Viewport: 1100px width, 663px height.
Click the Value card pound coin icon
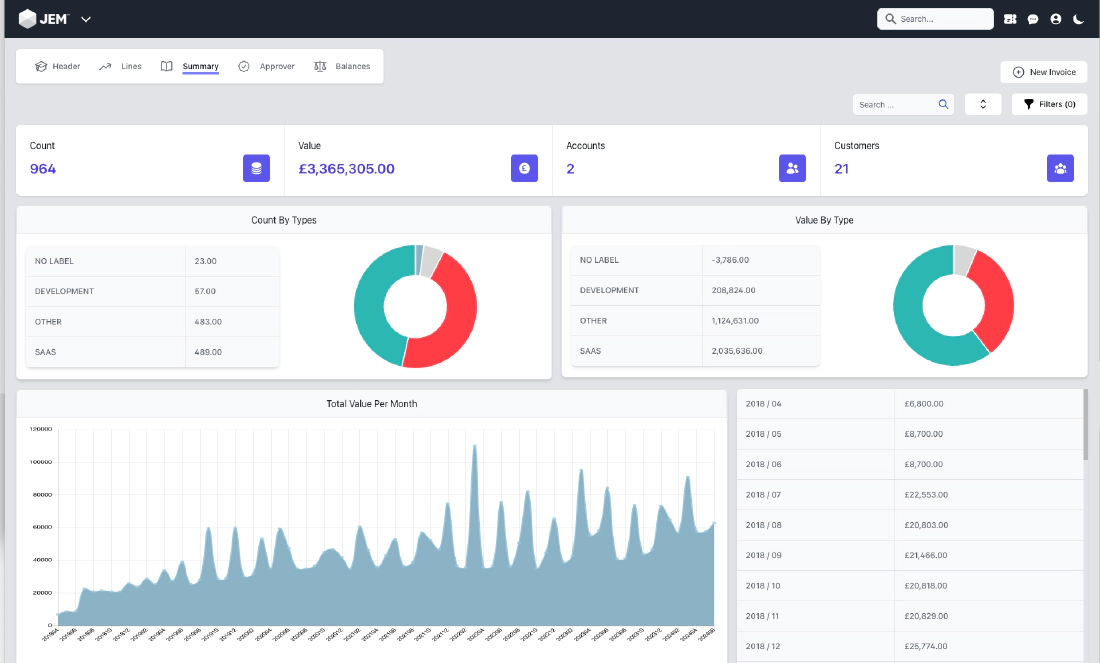click(524, 168)
